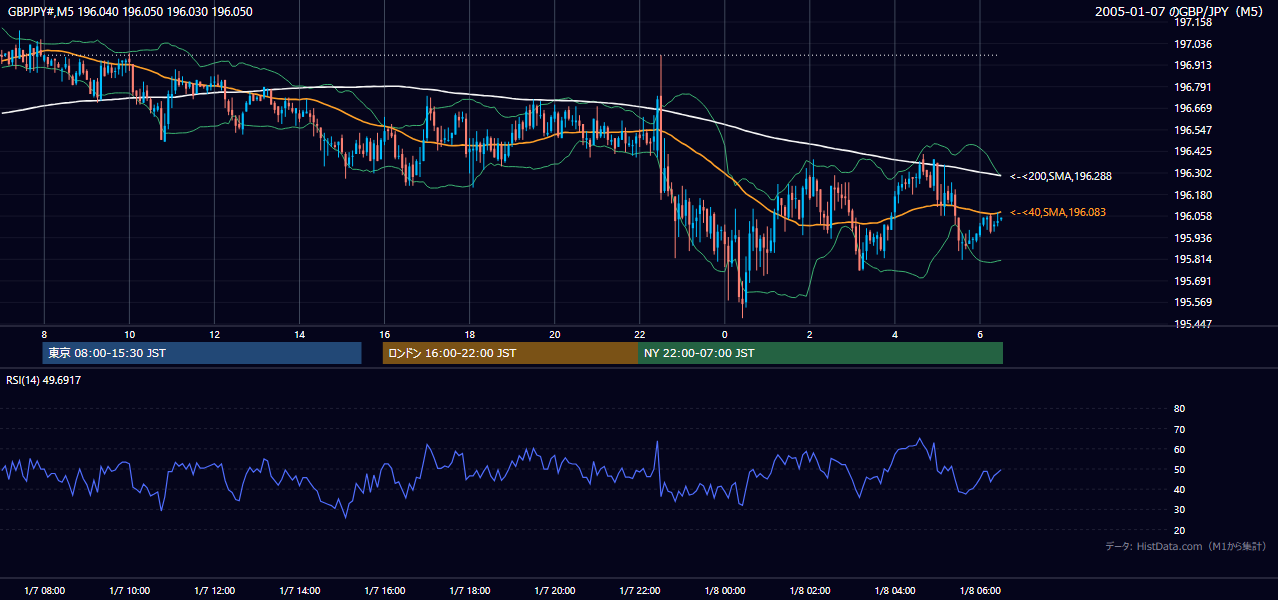
Task: Click RSI scale level 40
Action: tap(1179, 489)
